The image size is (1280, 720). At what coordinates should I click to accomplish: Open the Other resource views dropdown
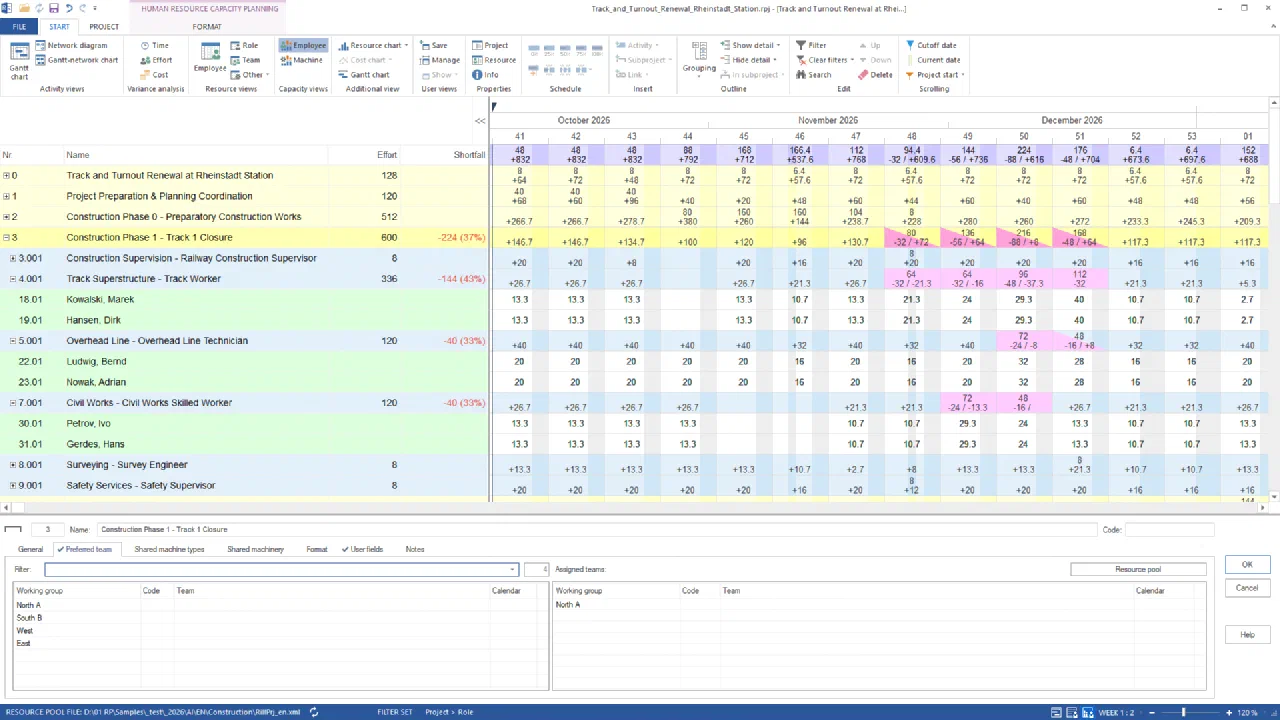pyautogui.click(x=248, y=75)
